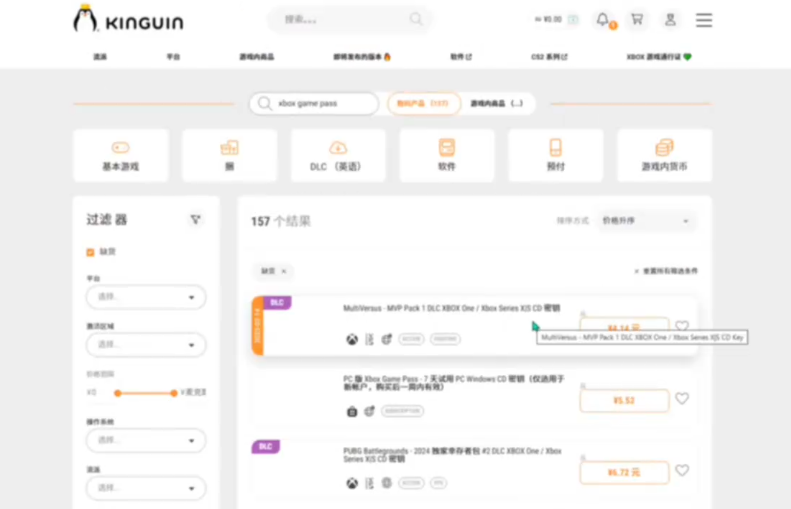The image size is (791, 509).
Task: Add MultiVersus MVP Pack to wishlist
Action: click(682, 326)
